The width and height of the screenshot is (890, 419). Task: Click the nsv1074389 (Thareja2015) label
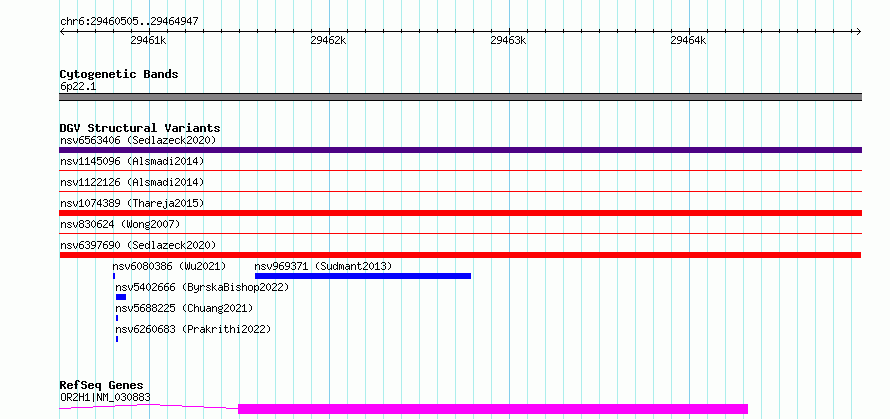tap(132, 203)
